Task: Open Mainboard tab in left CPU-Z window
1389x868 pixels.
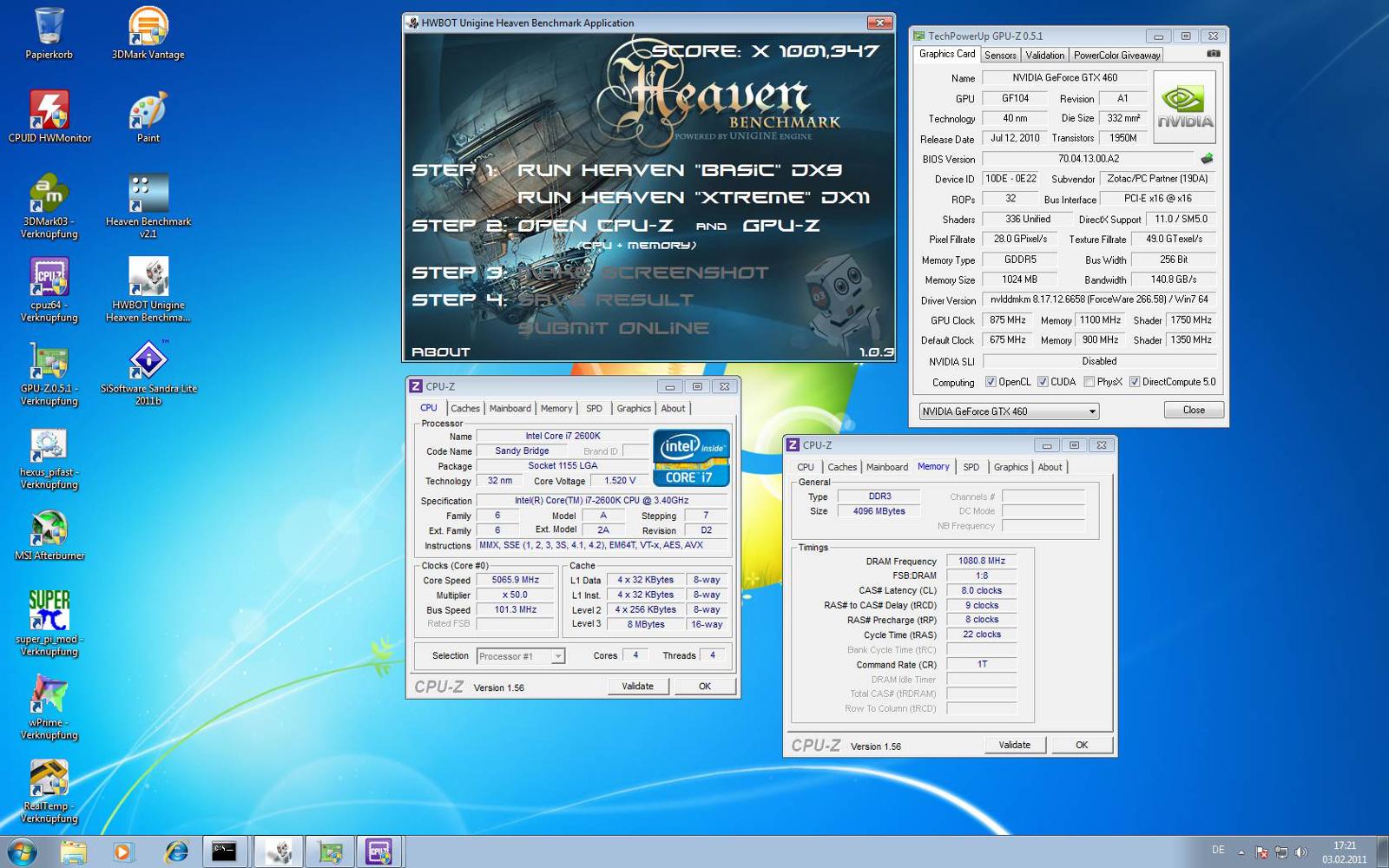Action: click(510, 408)
